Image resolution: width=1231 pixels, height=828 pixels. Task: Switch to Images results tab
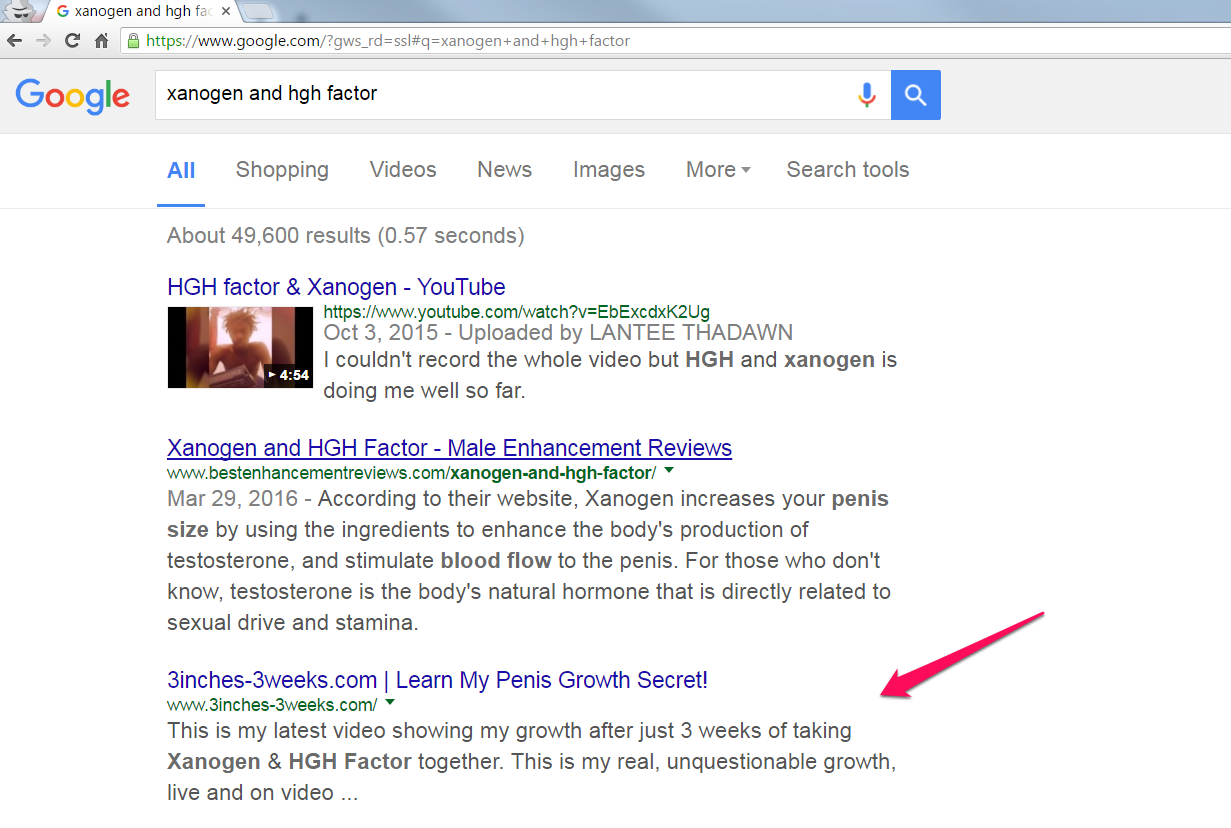tap(609, 170)
